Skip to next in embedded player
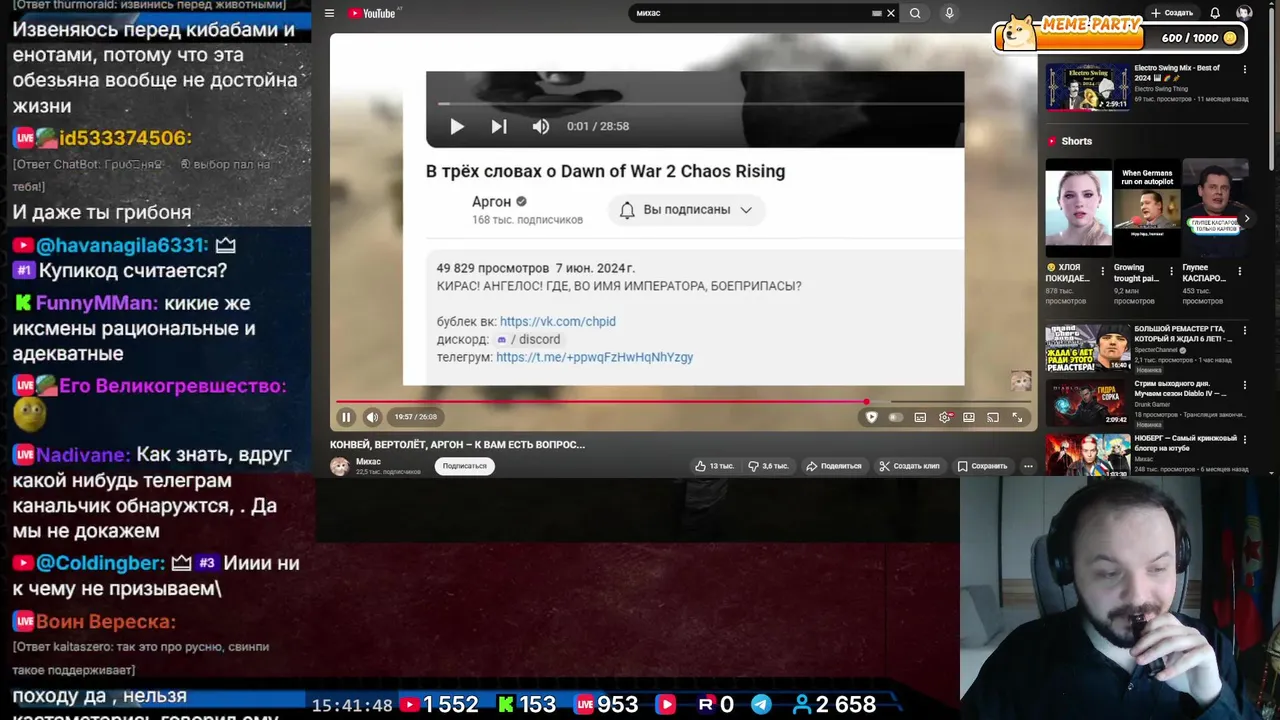 [499, 126]
